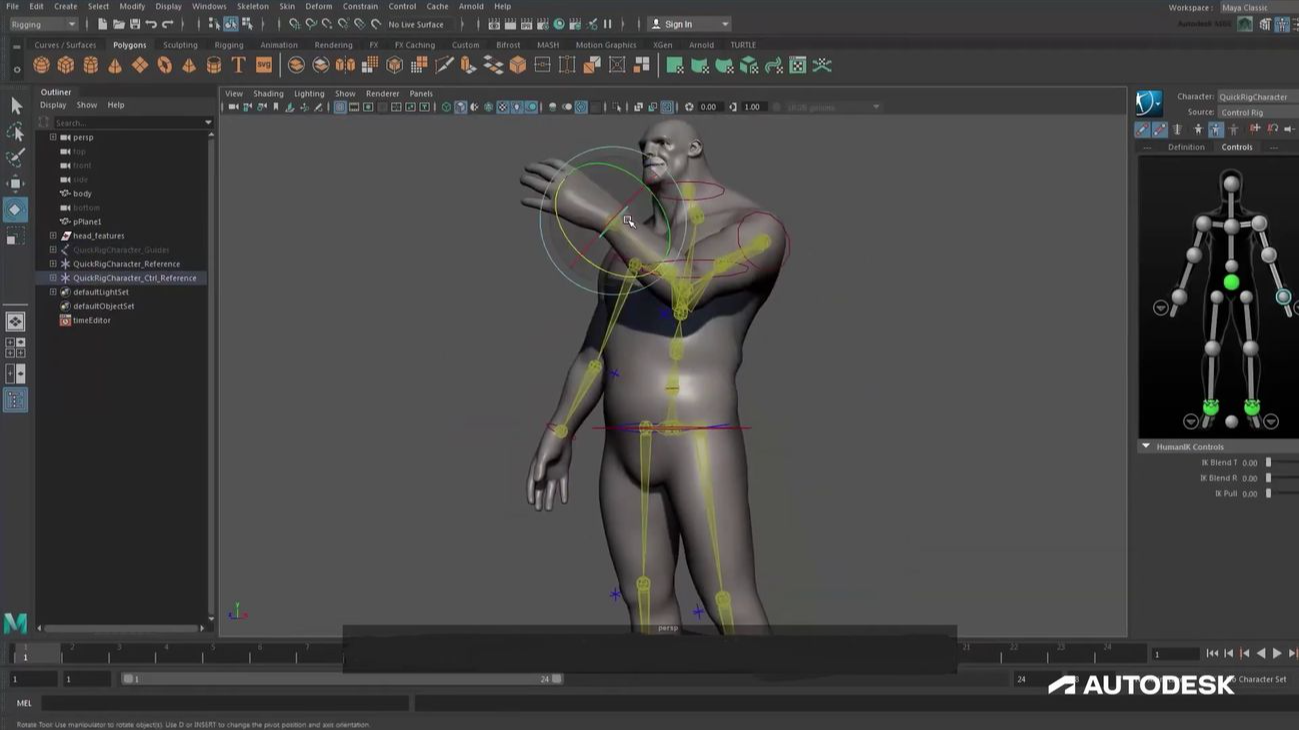Select the hips effector on character figure
1299x731 pixels.
[x=1231, y=283]
